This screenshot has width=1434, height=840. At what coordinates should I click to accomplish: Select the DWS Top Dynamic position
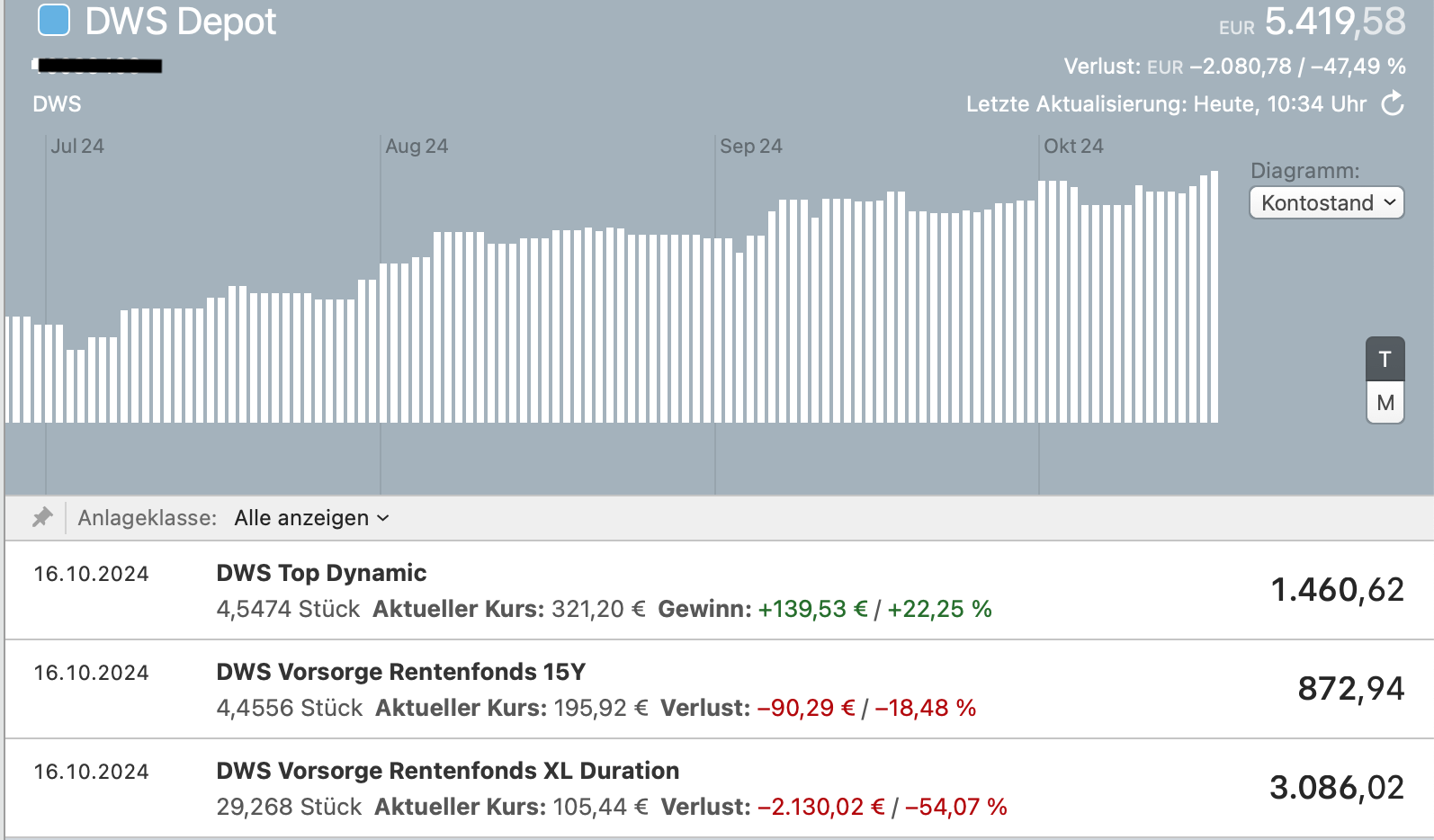point(321,573)
